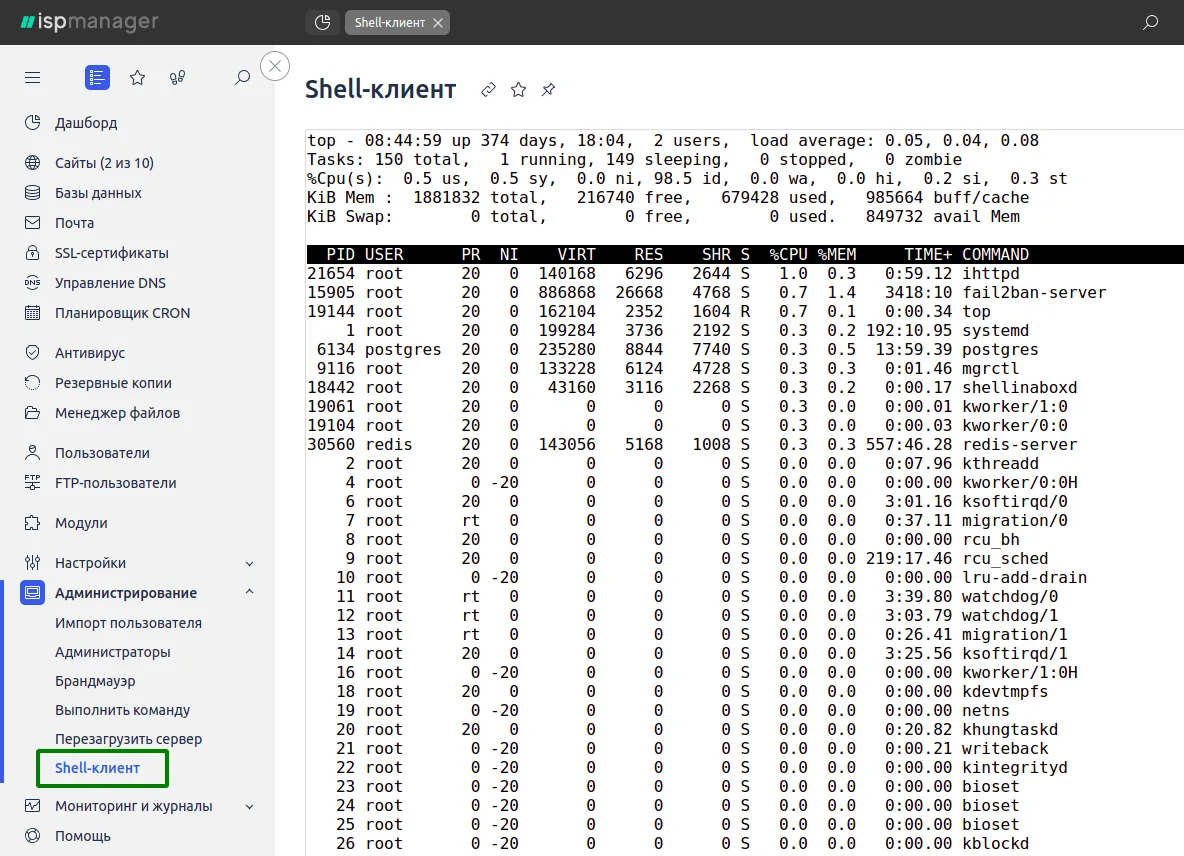Favorite Shell-клиент via the star beside its title
The width and height of the screenshot is (1184, 856).
[x=518, y=89]
